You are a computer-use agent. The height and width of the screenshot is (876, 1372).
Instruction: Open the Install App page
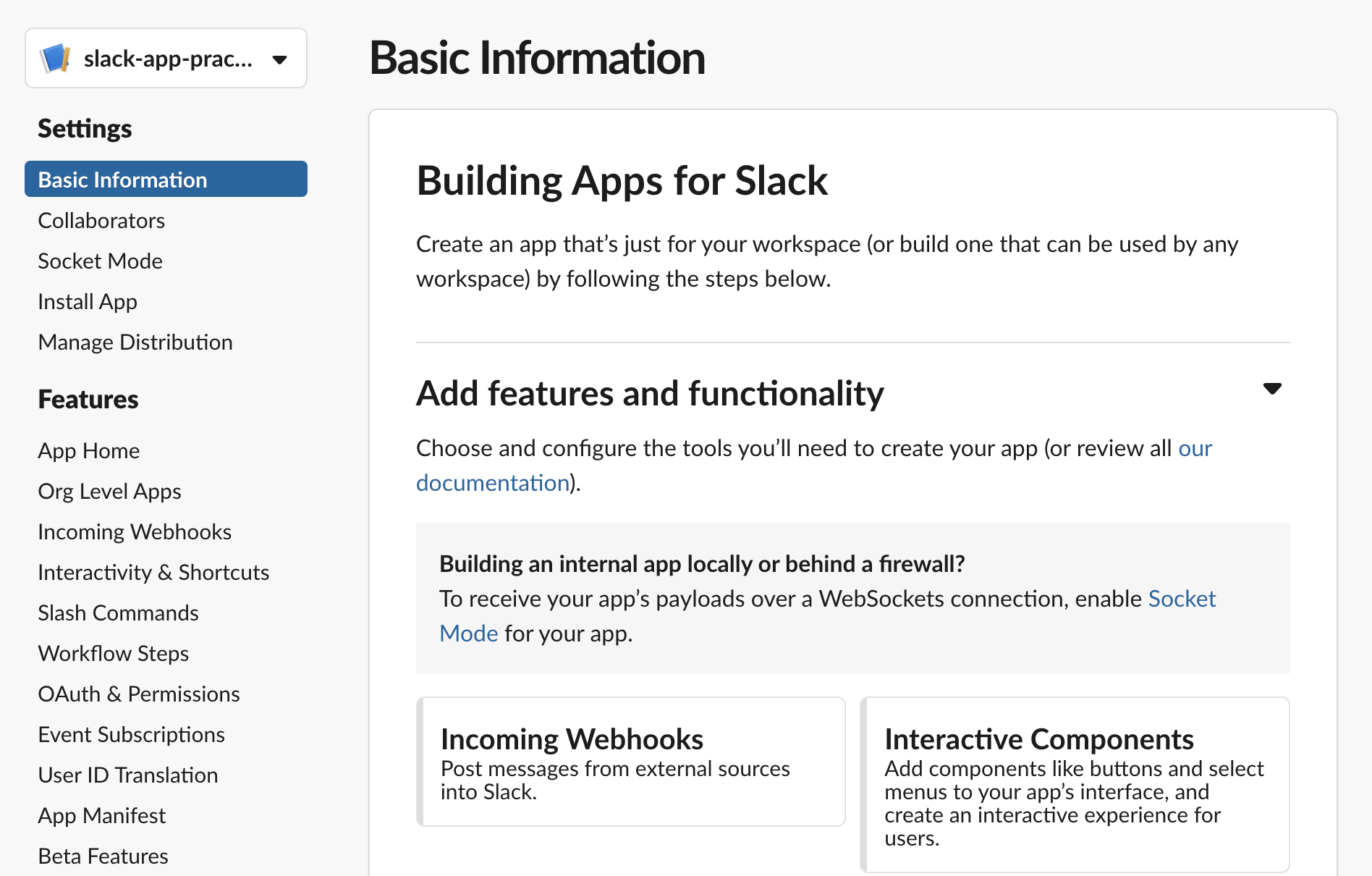pos(87,301)
